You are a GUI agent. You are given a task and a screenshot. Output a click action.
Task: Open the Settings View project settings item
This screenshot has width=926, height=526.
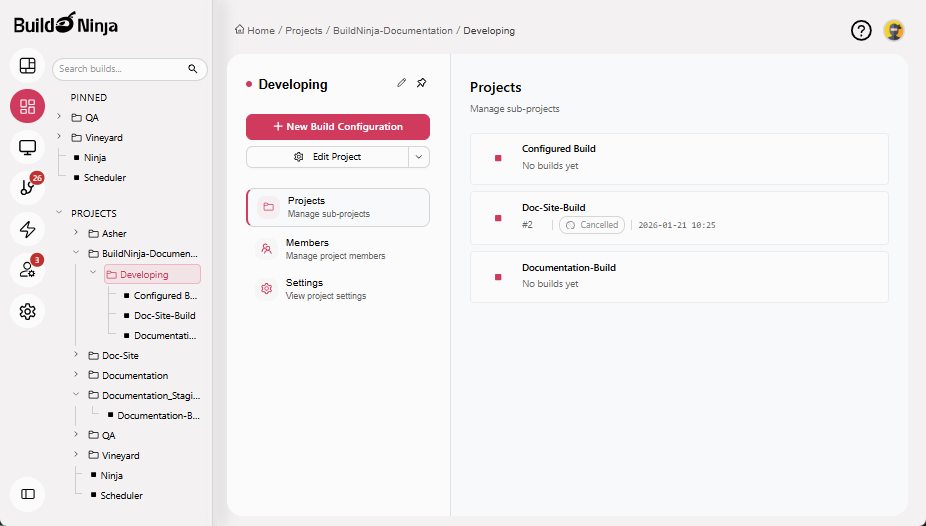[338, 289]
